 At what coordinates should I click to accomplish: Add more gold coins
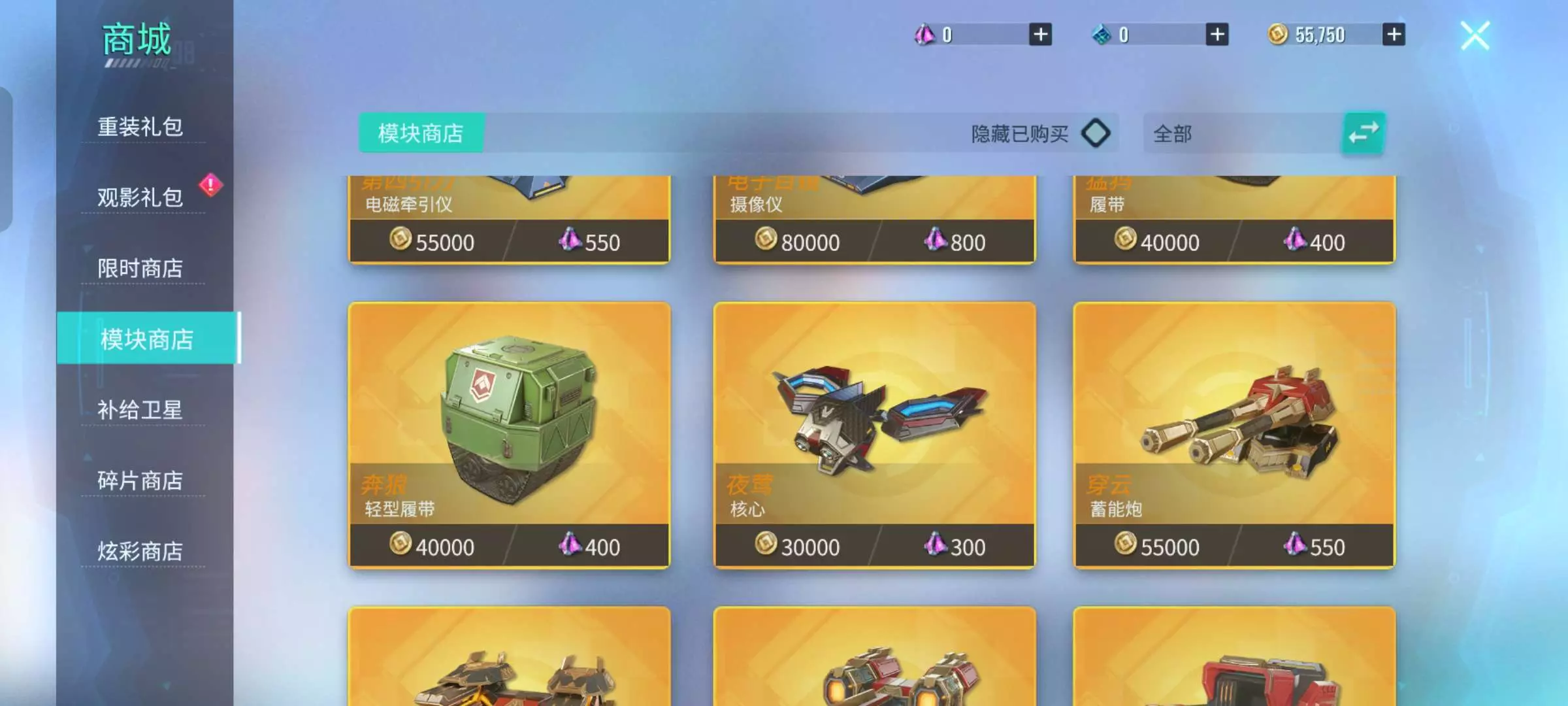point(1394,35)
